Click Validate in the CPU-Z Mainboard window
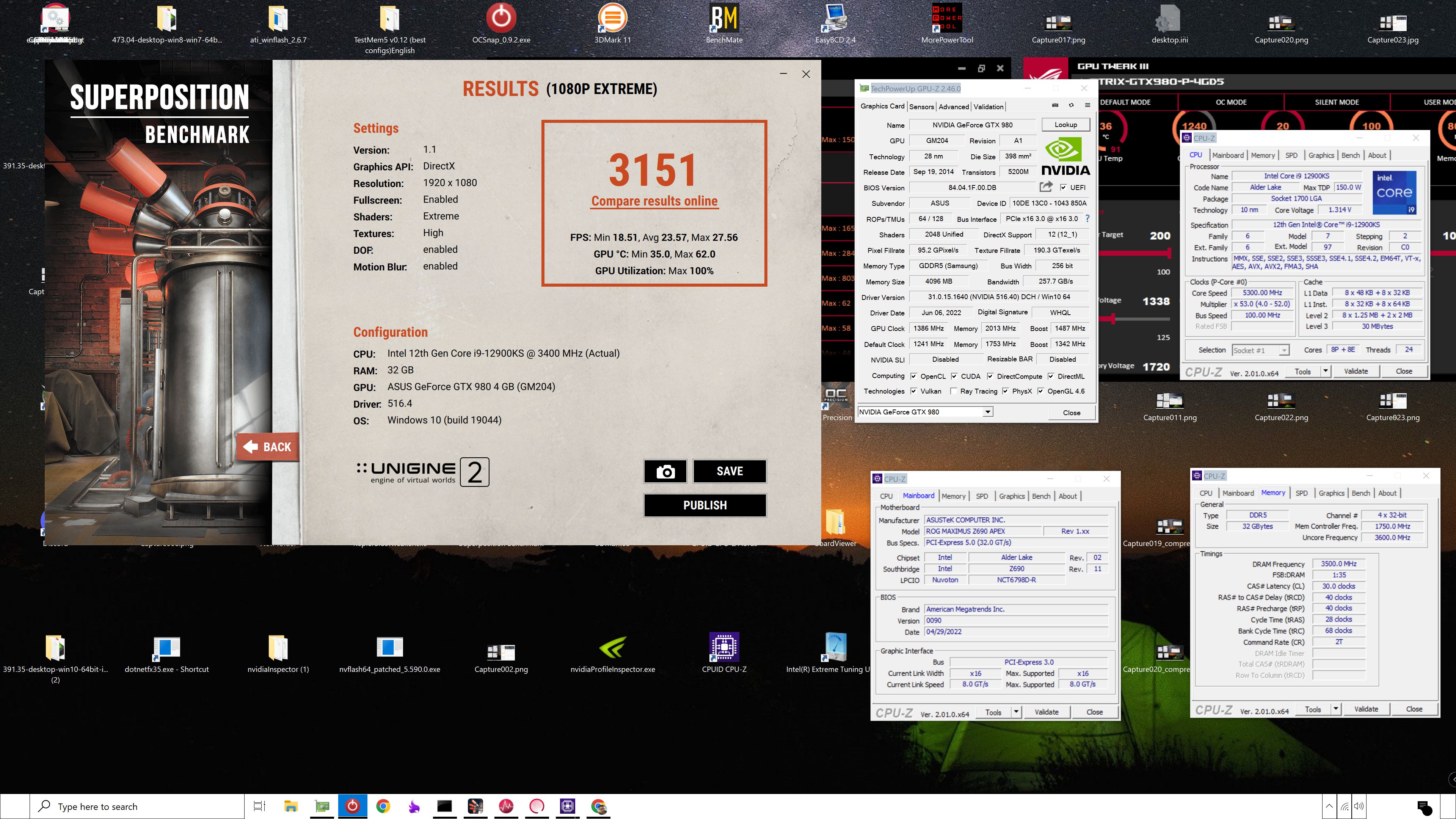This screenshot has height=819, width=1456. pyautogui.click(x=1046, y=712)
